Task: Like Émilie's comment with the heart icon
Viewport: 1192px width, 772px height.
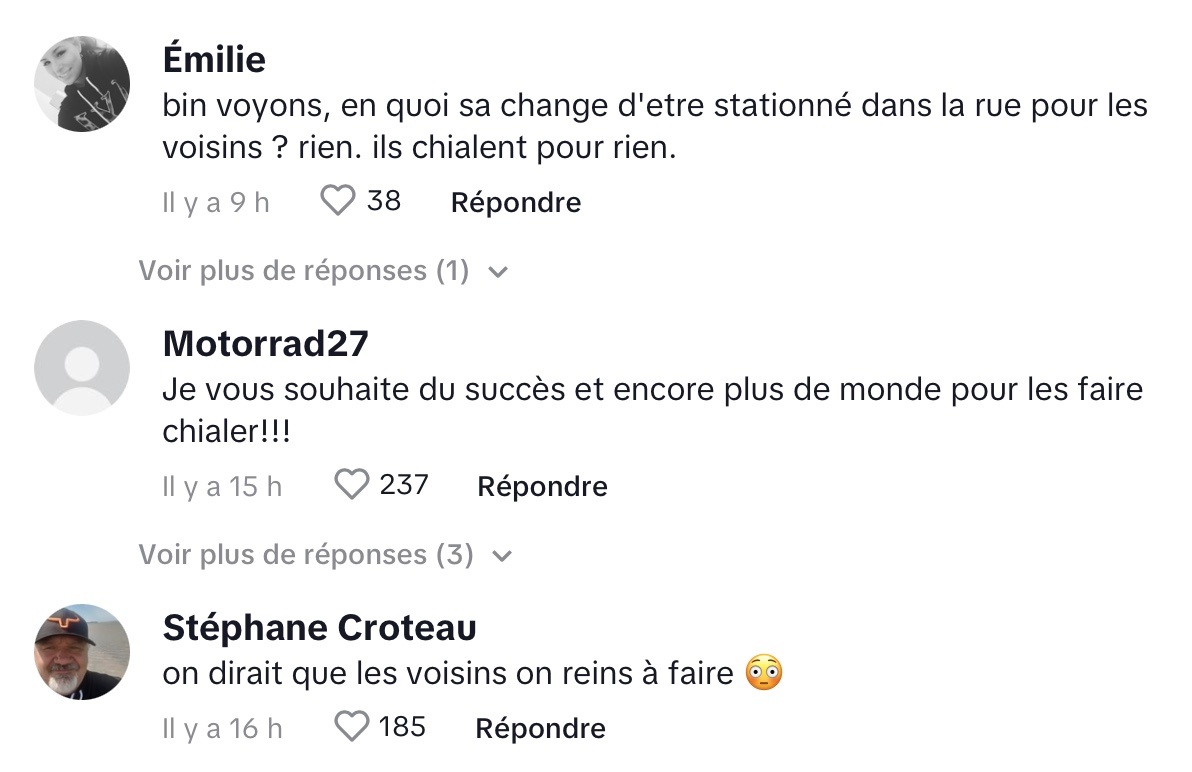Action: (338, 201)
